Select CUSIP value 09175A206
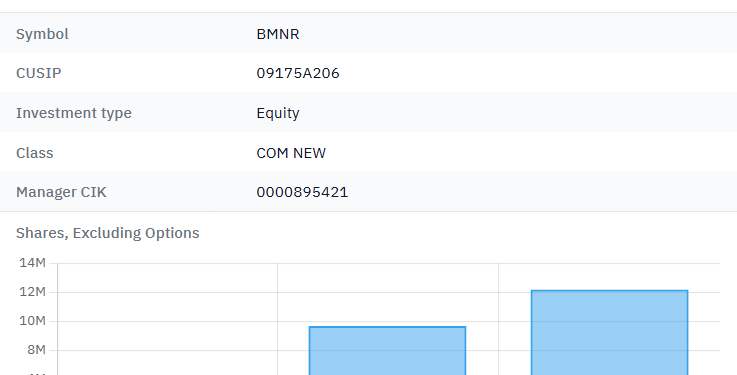 tap(298, 73)
